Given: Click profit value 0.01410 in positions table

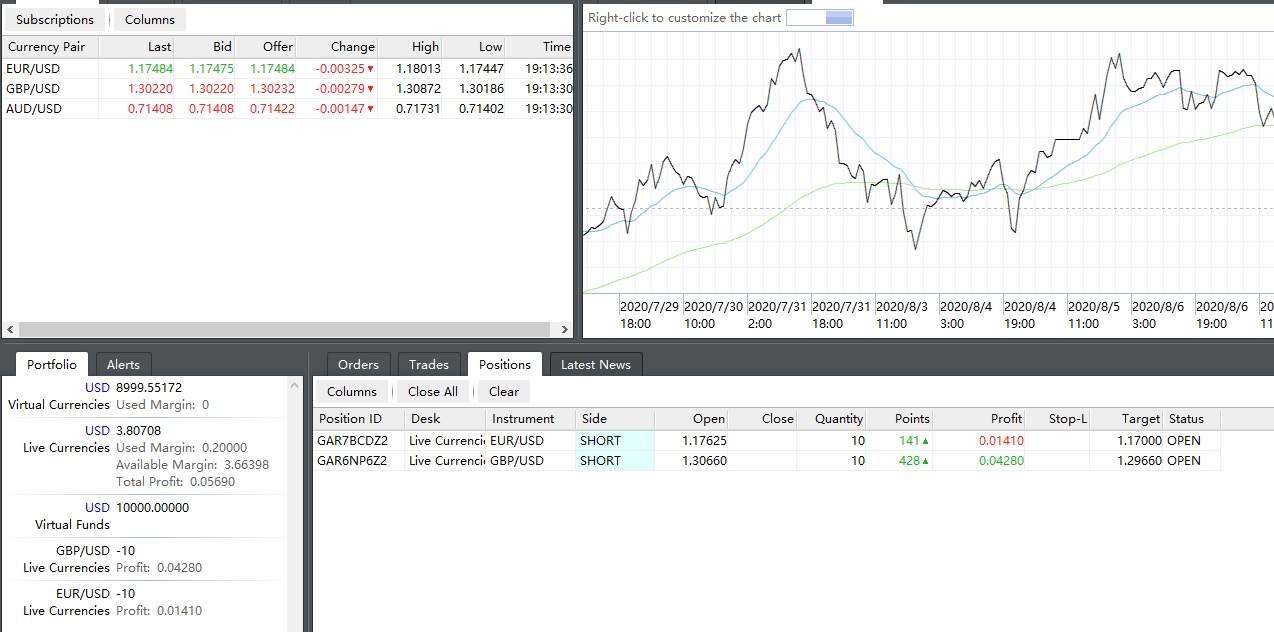Looking at the screenshot, I should pos(1000,441).
